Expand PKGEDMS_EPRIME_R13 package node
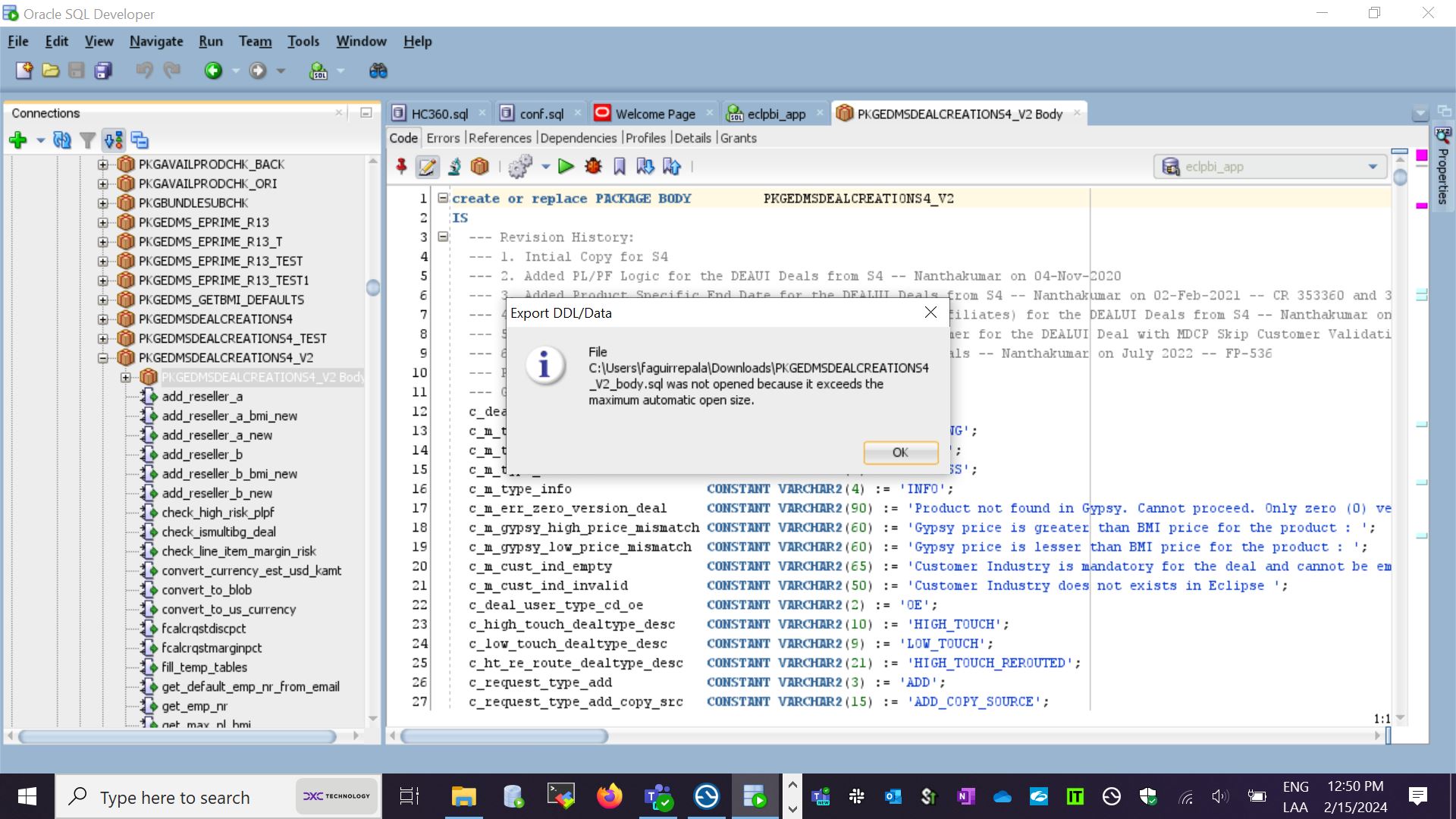The image size is (1456, 819). 103,222
